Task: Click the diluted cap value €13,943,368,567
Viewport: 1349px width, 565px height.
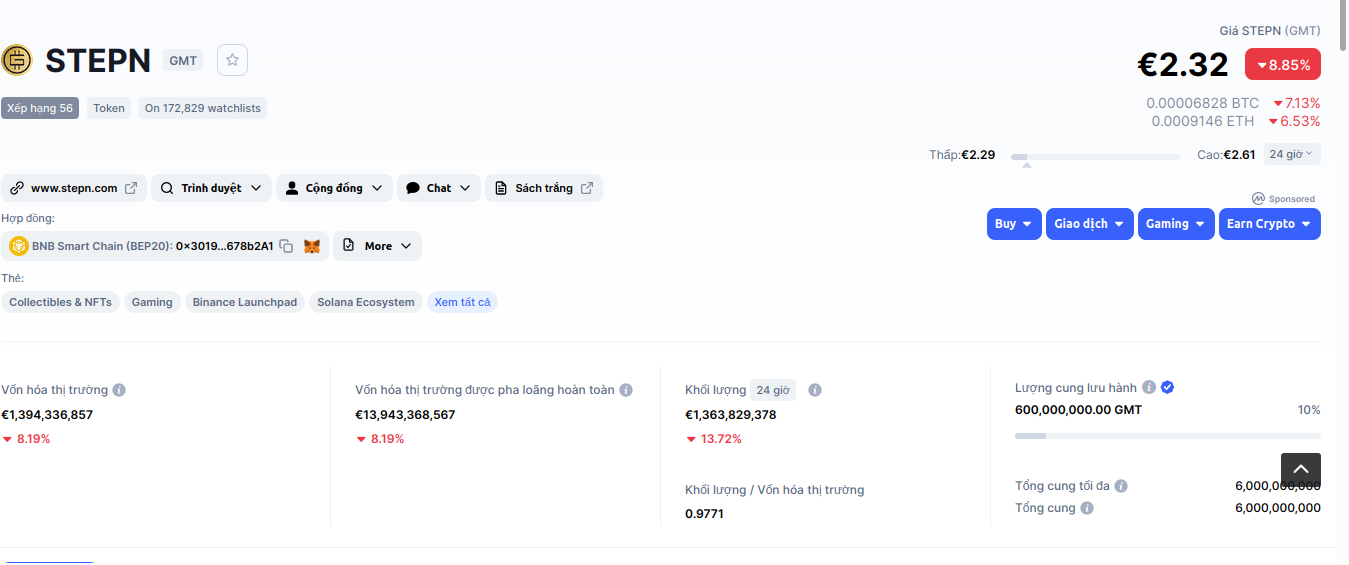Action: (405, 415)
